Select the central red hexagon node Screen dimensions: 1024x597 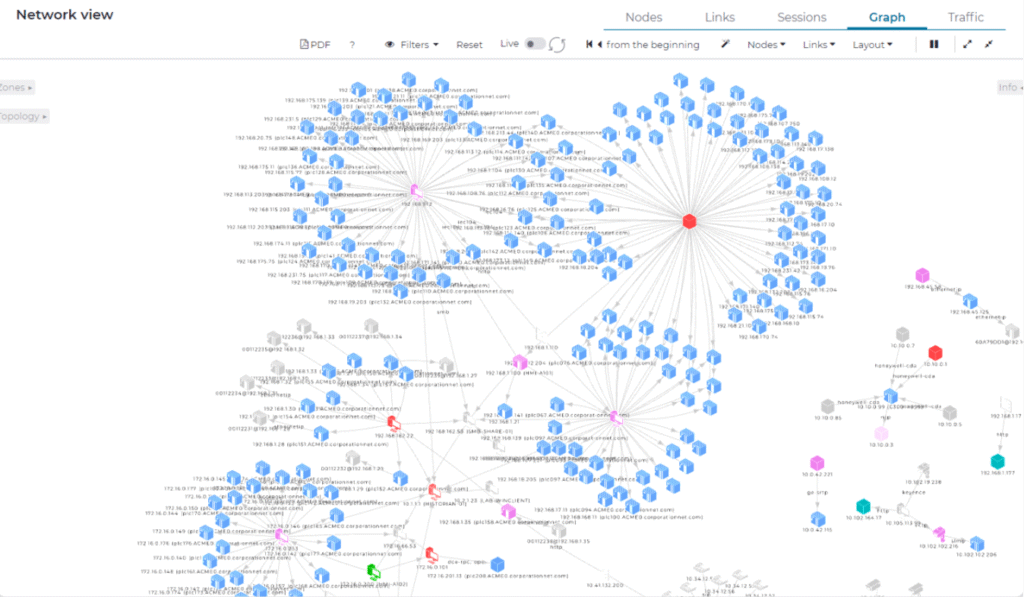pyautogui.click(x=689, y=220)
